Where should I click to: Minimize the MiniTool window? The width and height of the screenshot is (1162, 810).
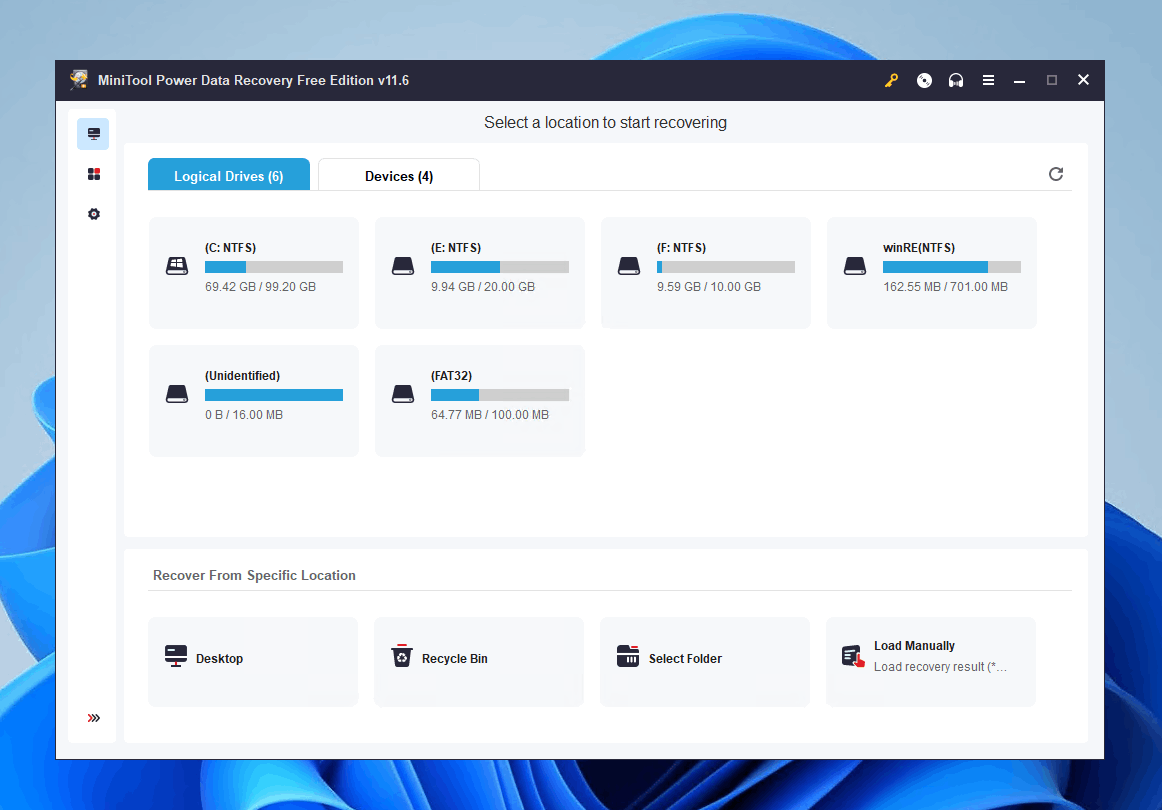[x=1020, y=80]
